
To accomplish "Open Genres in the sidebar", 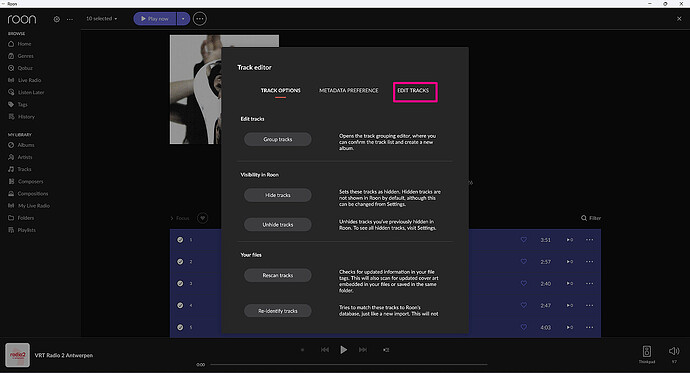I will click(x=21, y=56).
